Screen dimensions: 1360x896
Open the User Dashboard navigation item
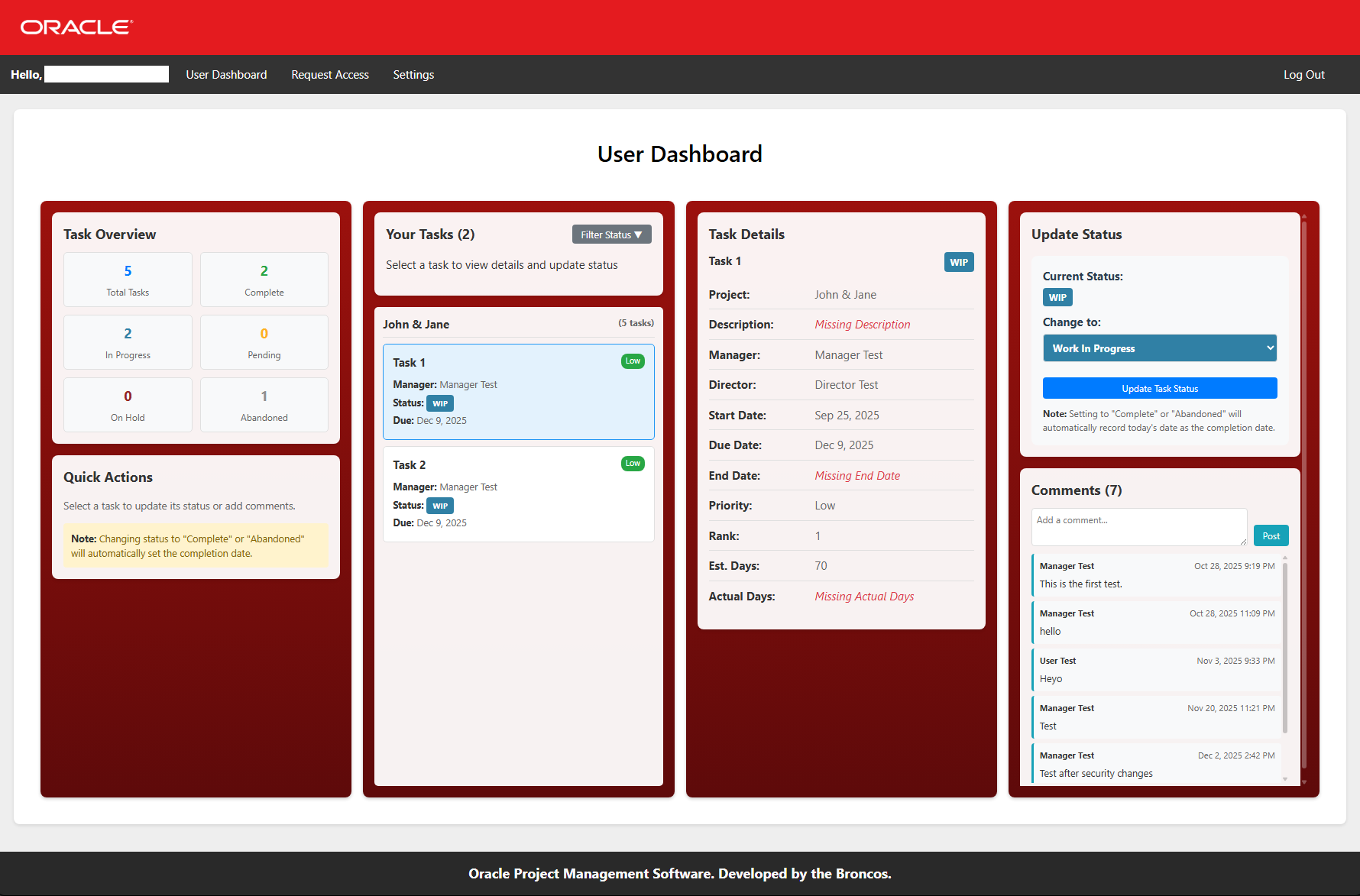tap(226, 74)
